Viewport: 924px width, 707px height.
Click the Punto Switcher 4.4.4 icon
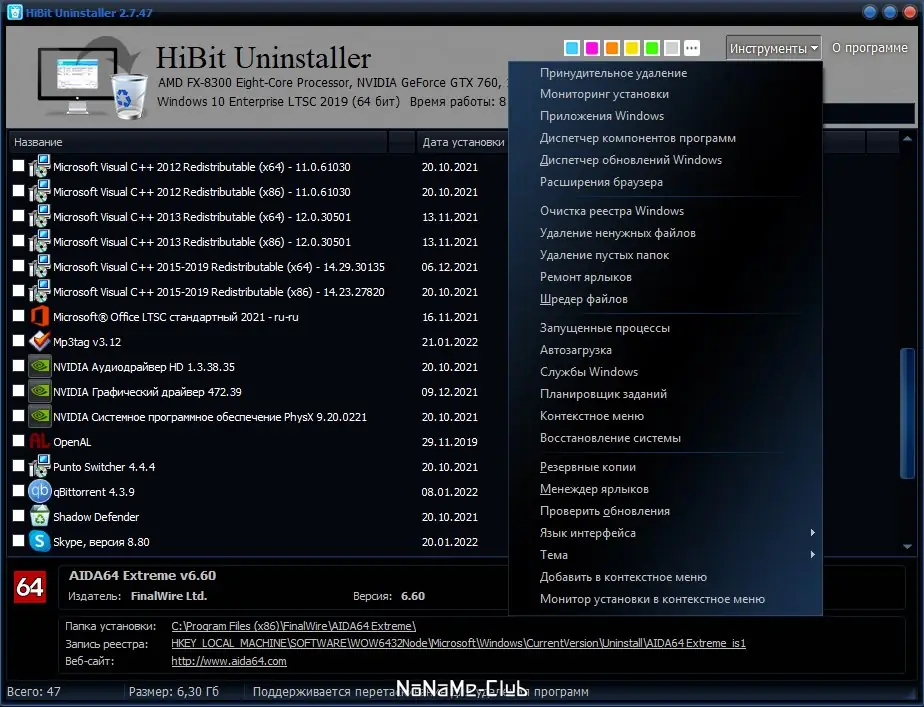pos(39,466)
